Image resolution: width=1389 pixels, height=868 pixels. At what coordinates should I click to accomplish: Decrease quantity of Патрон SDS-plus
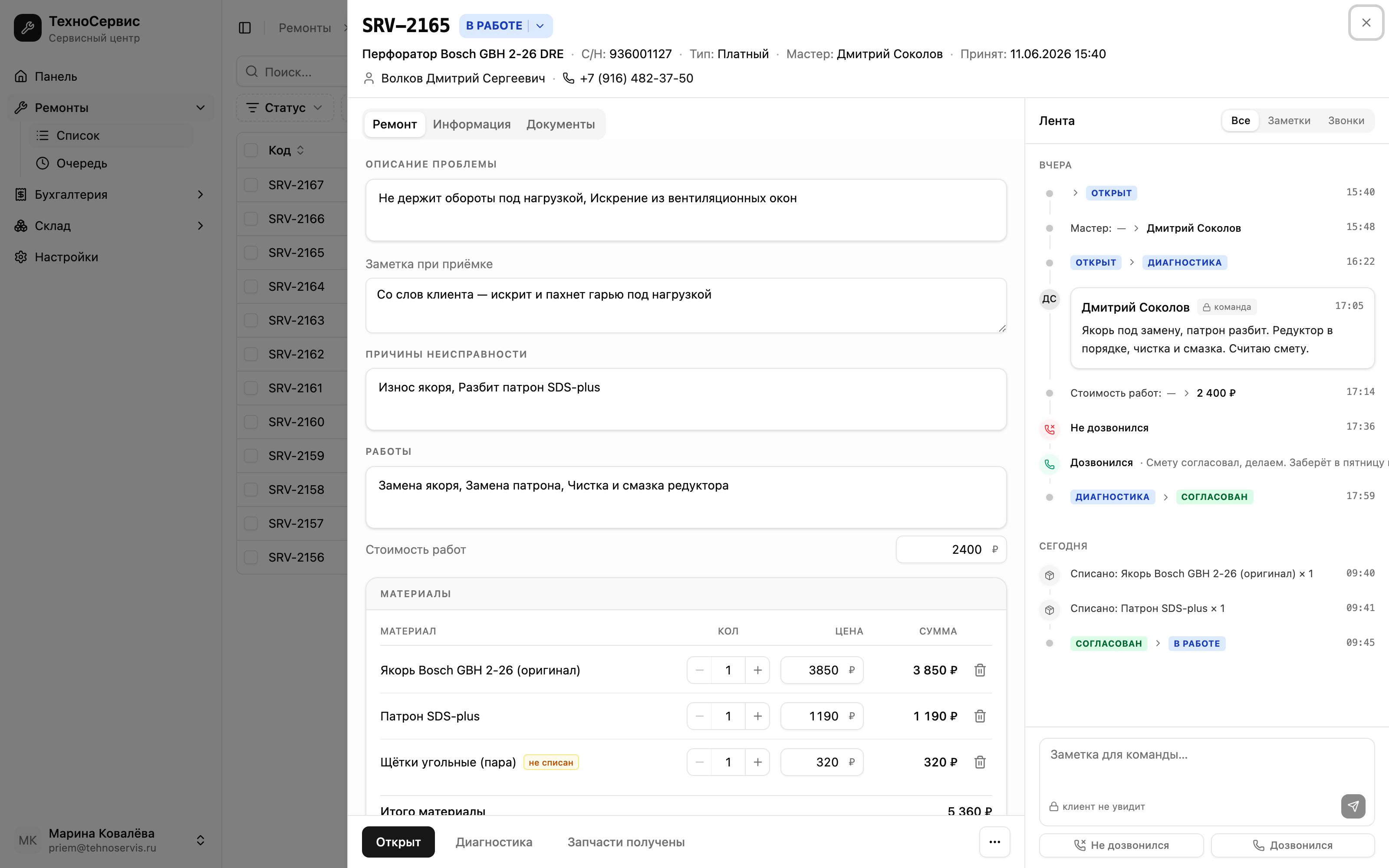[x=699, y=716]
